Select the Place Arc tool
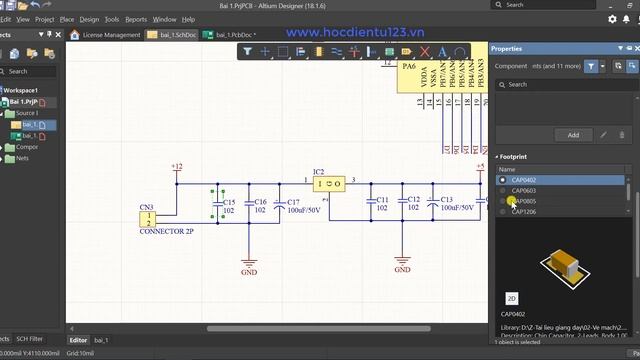The image size is (640, 360). point(460,52)
